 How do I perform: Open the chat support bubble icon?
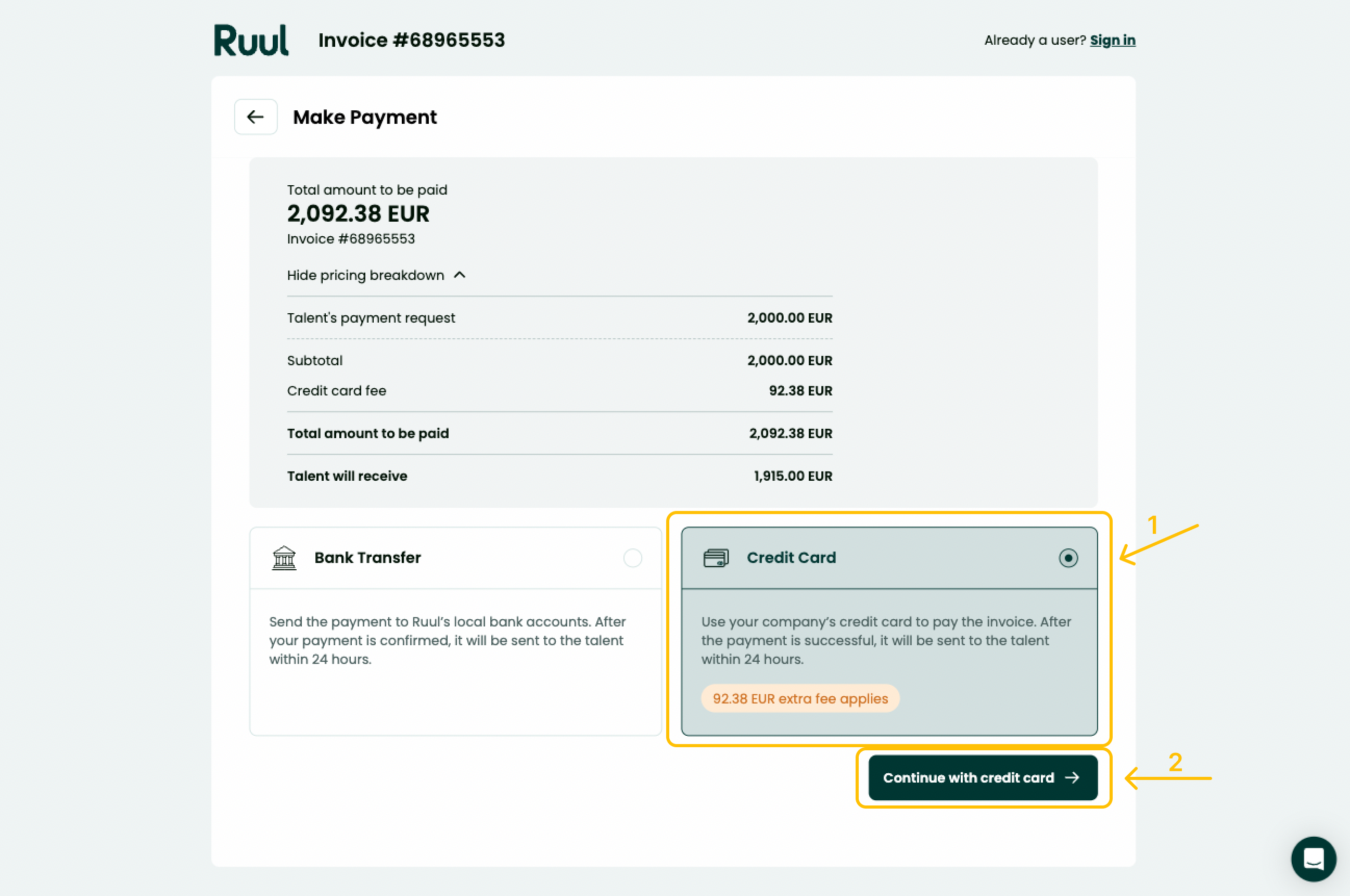pos(1313,859)
